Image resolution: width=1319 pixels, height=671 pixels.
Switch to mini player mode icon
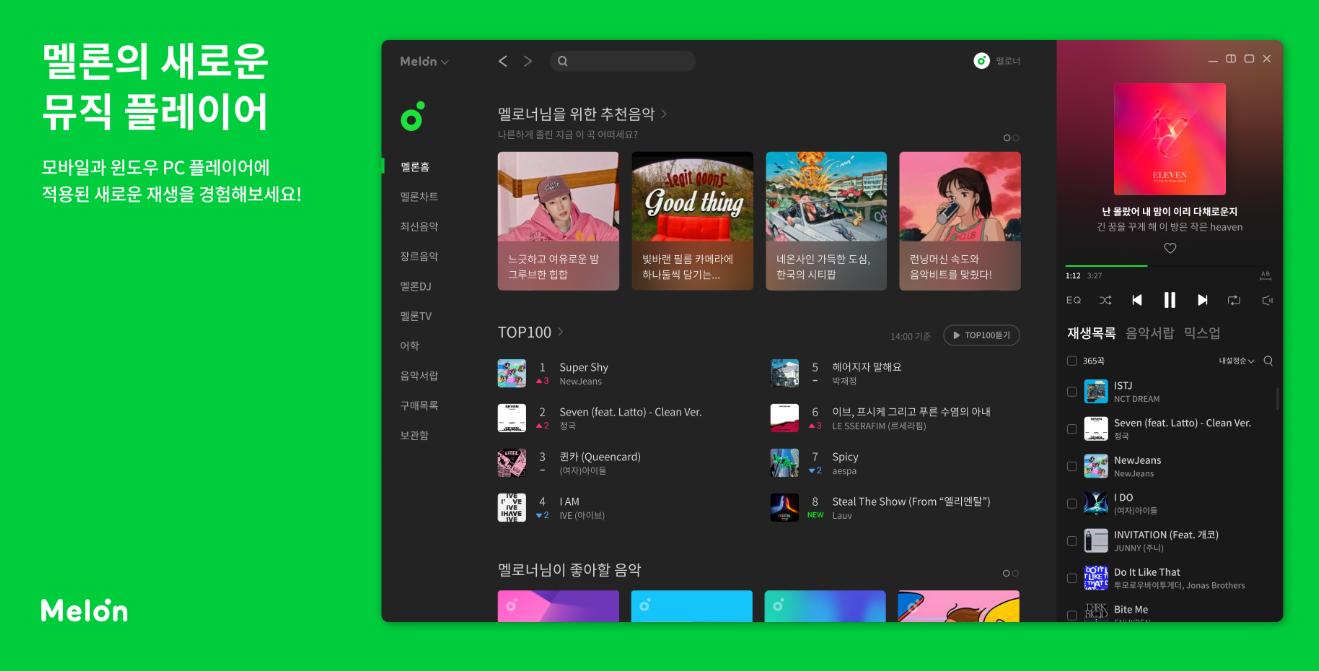1231,59
